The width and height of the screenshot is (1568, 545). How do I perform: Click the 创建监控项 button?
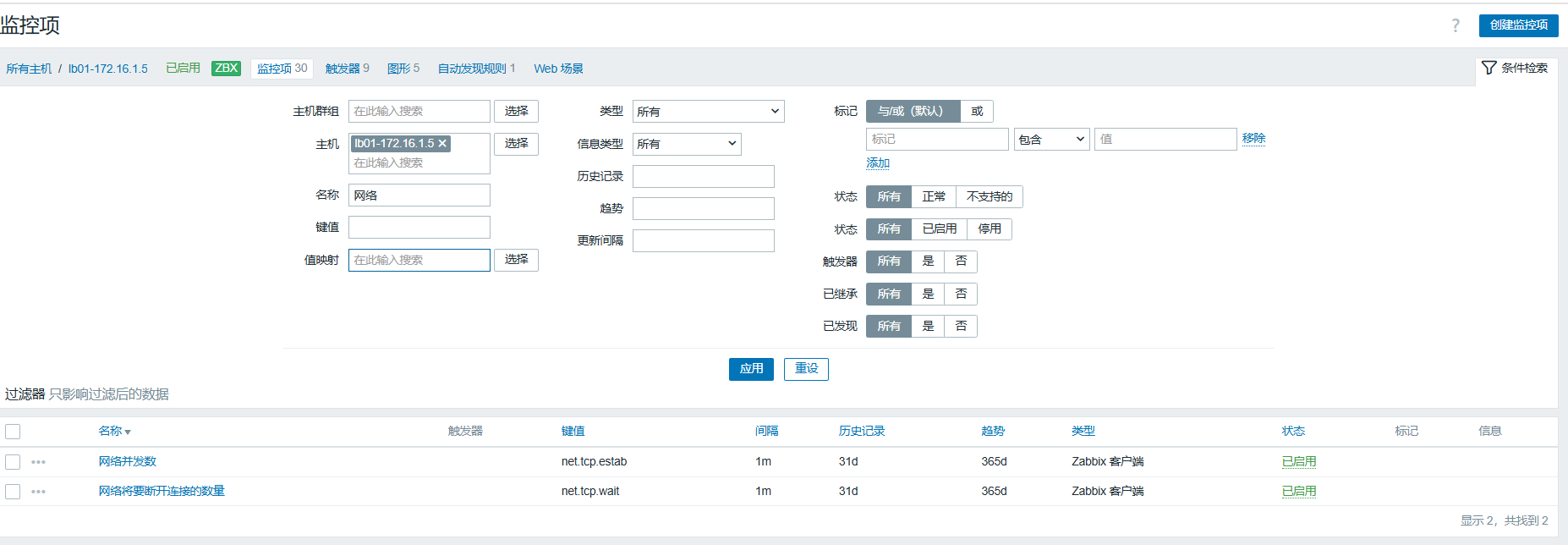coord(1518,25)
